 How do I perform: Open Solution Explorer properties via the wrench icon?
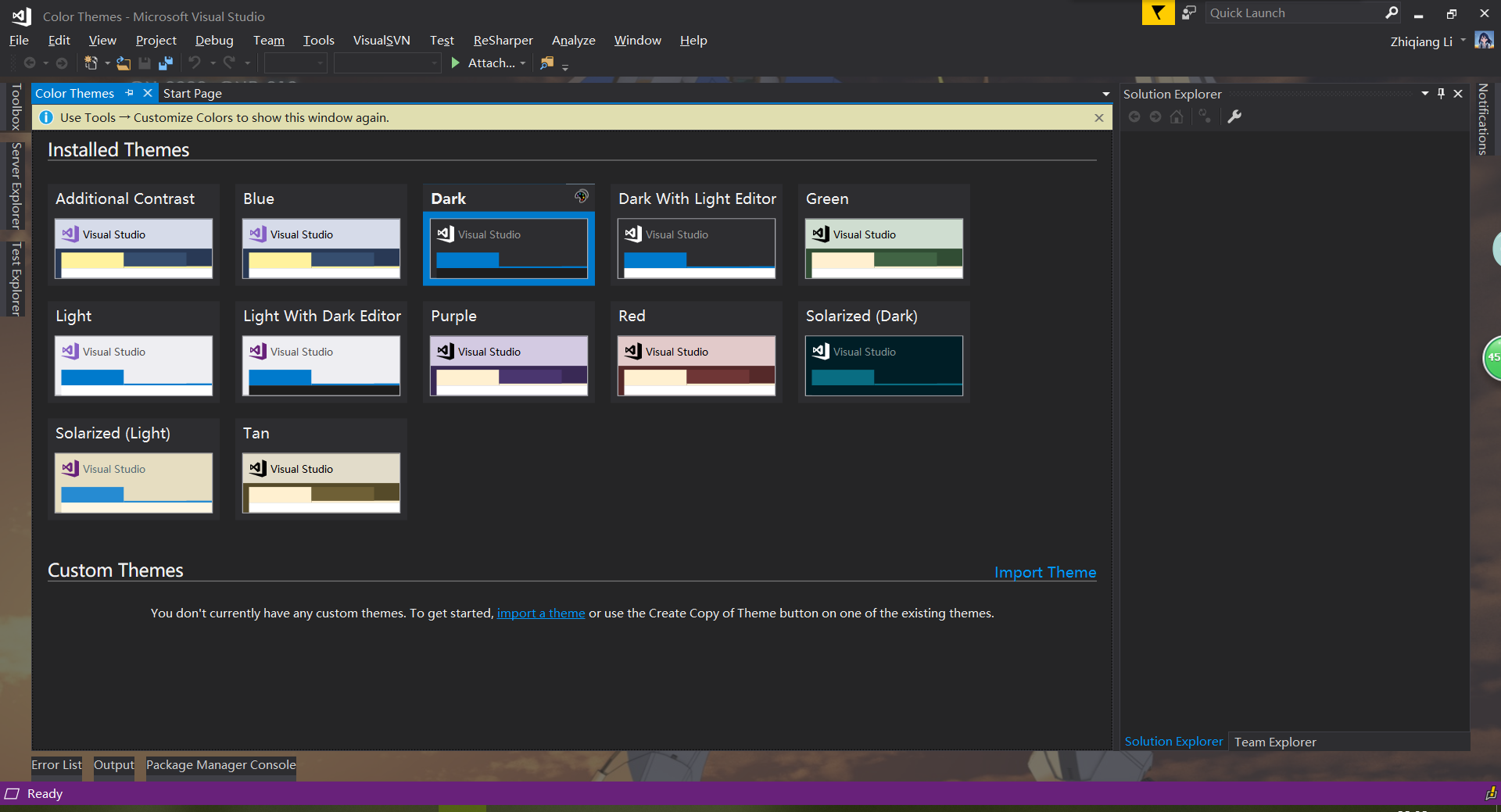click(1234, 116)
